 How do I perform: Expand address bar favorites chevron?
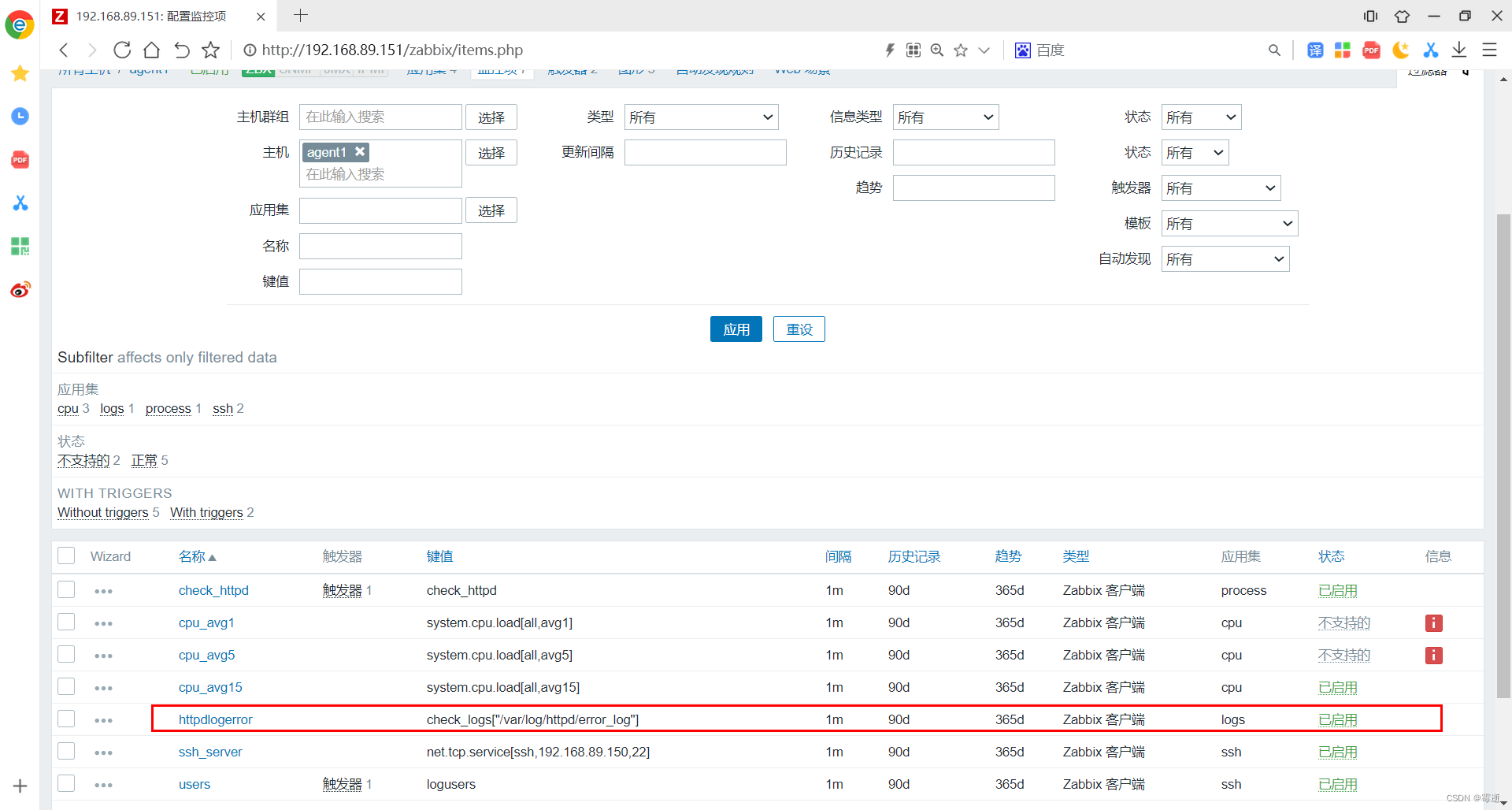coord(984,50)
